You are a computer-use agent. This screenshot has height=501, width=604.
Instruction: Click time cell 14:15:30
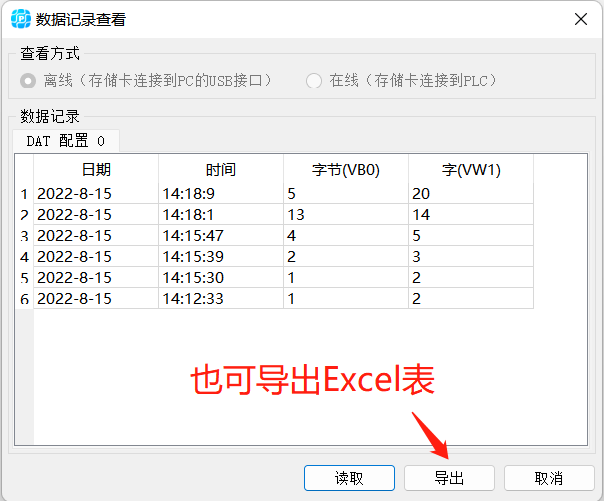pos(221,277)
